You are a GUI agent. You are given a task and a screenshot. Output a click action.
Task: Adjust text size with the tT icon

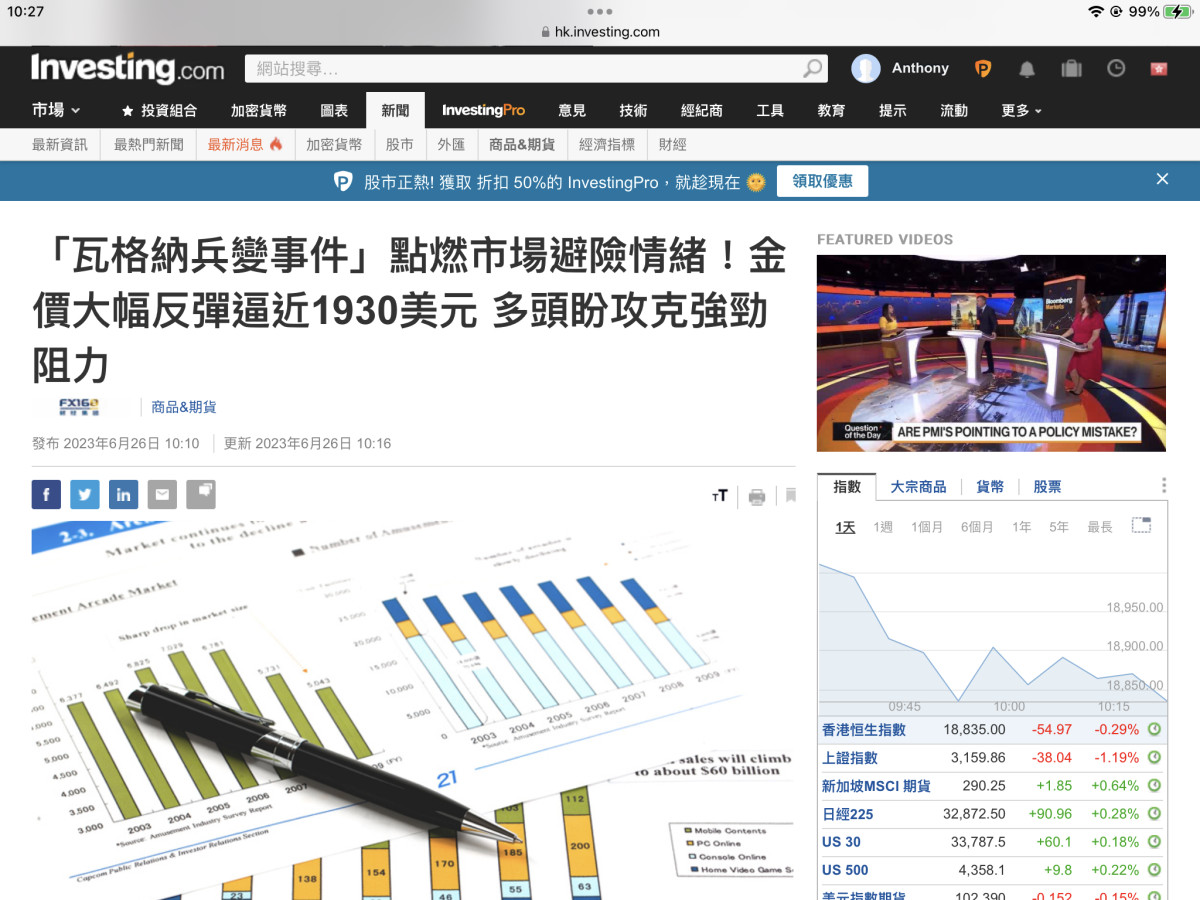[719, 496]
